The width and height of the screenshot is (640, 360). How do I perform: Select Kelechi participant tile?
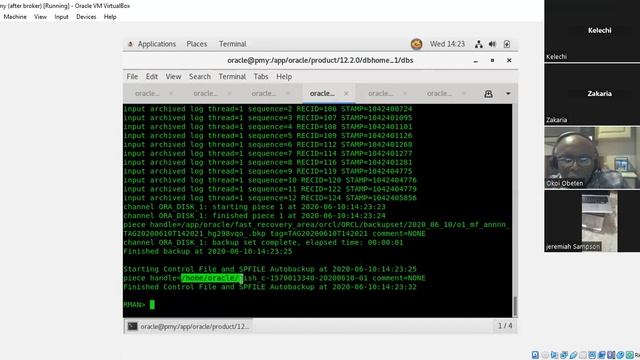click(592, 31)
